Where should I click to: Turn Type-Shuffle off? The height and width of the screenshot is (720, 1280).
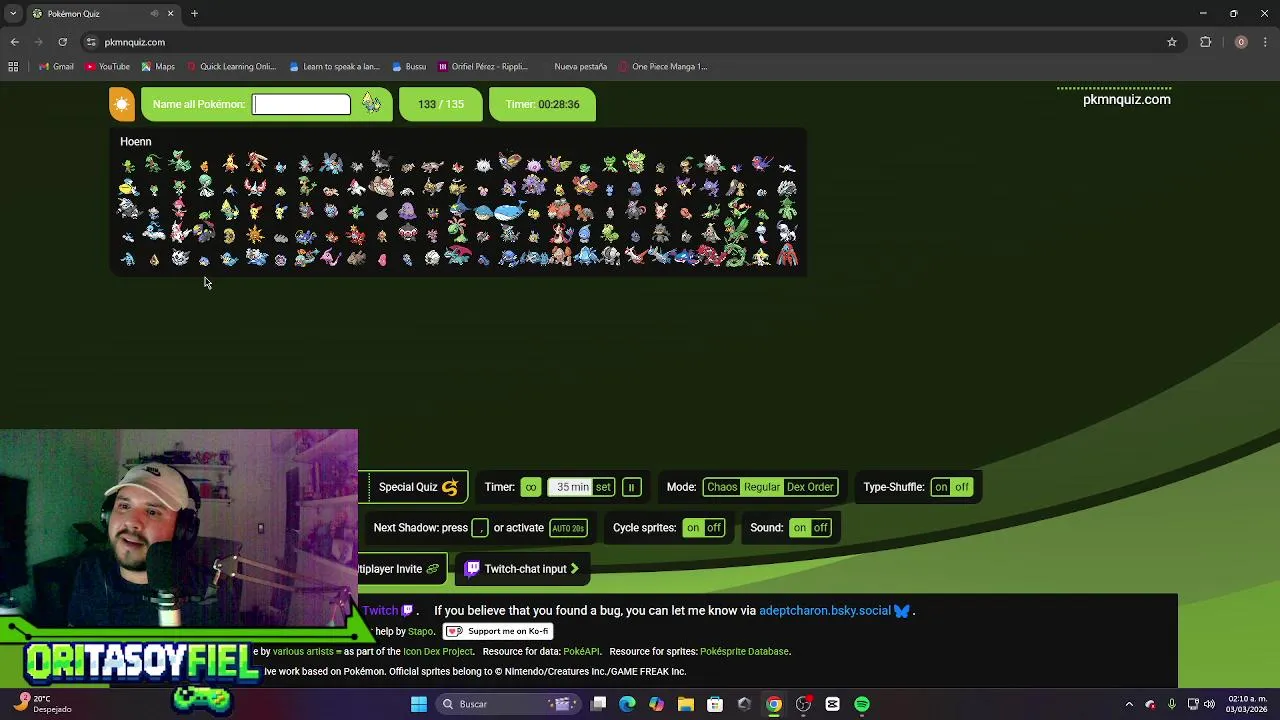962,487
